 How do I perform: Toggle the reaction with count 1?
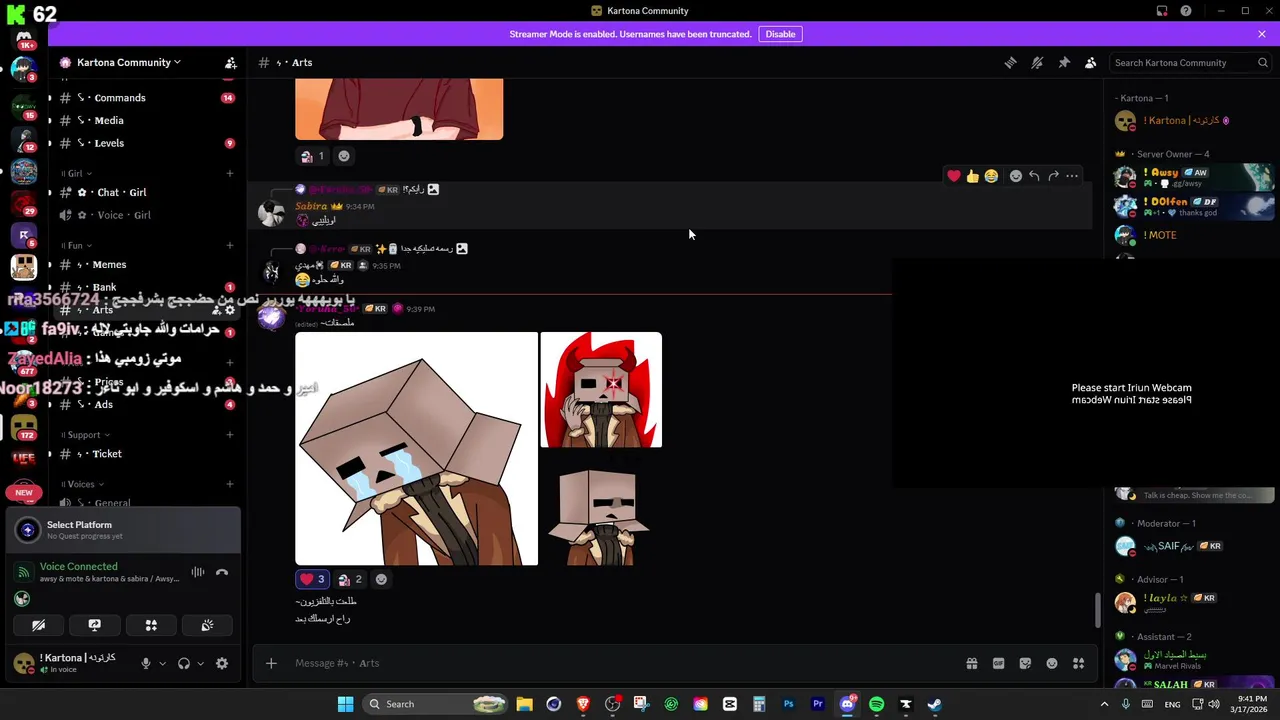313,156
